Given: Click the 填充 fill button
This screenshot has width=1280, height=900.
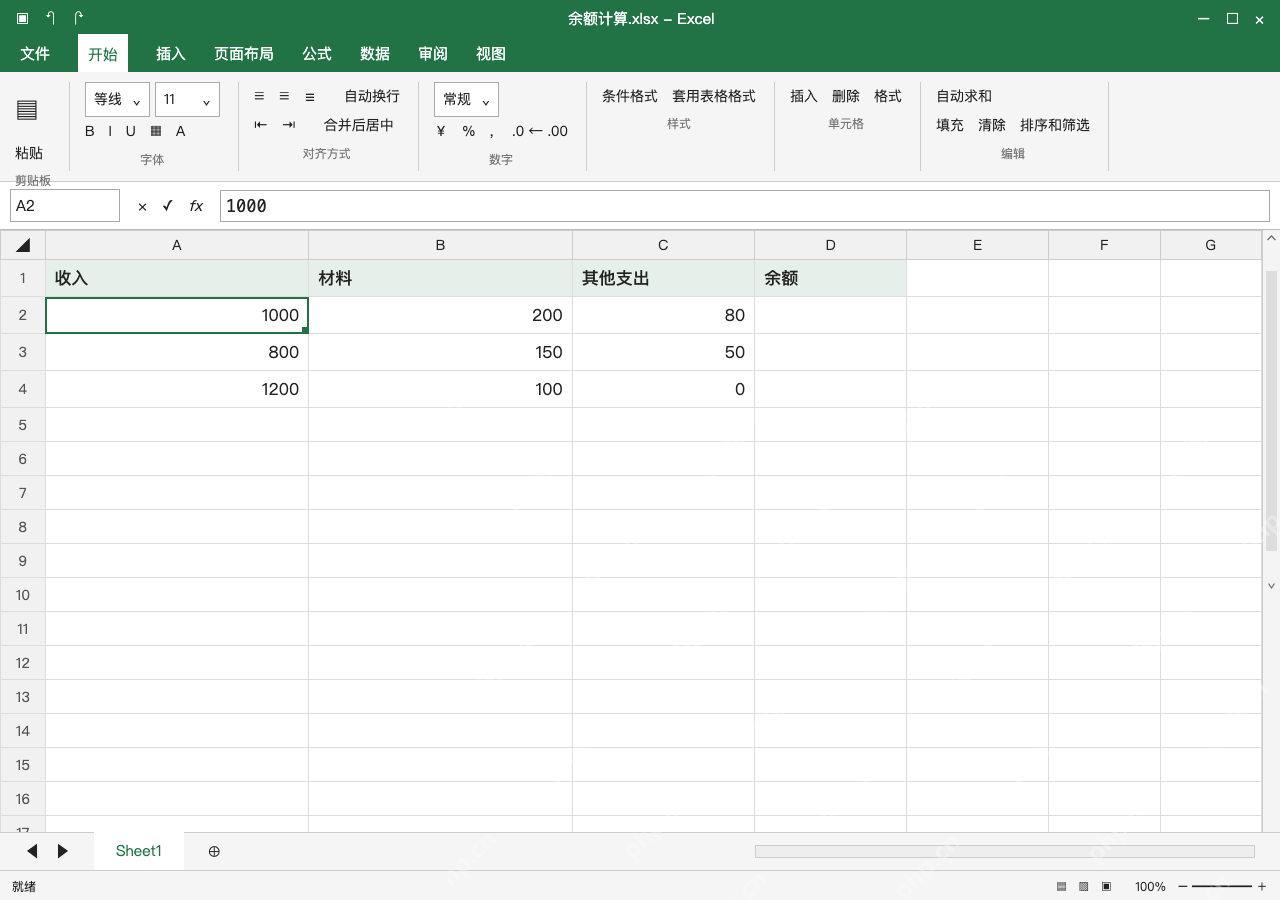Looking at the screenshot, I should [950, 125].
